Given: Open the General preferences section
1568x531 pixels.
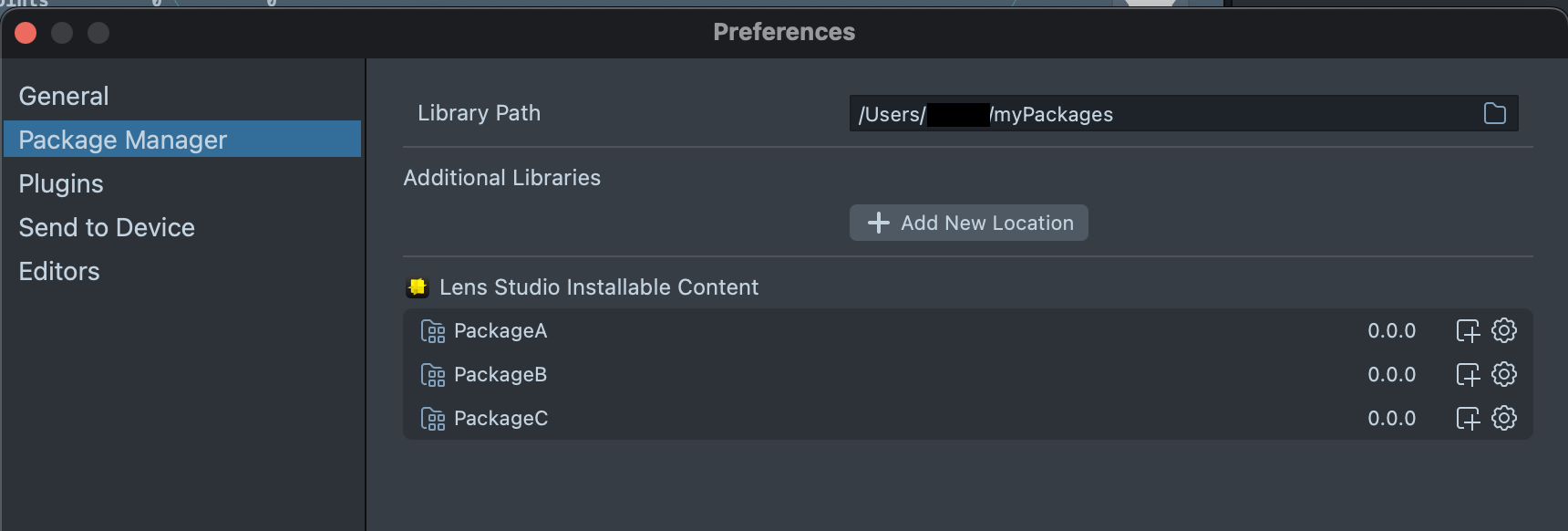Looking at the screenshot, I should pyautogui.click(x=64, y=96).
